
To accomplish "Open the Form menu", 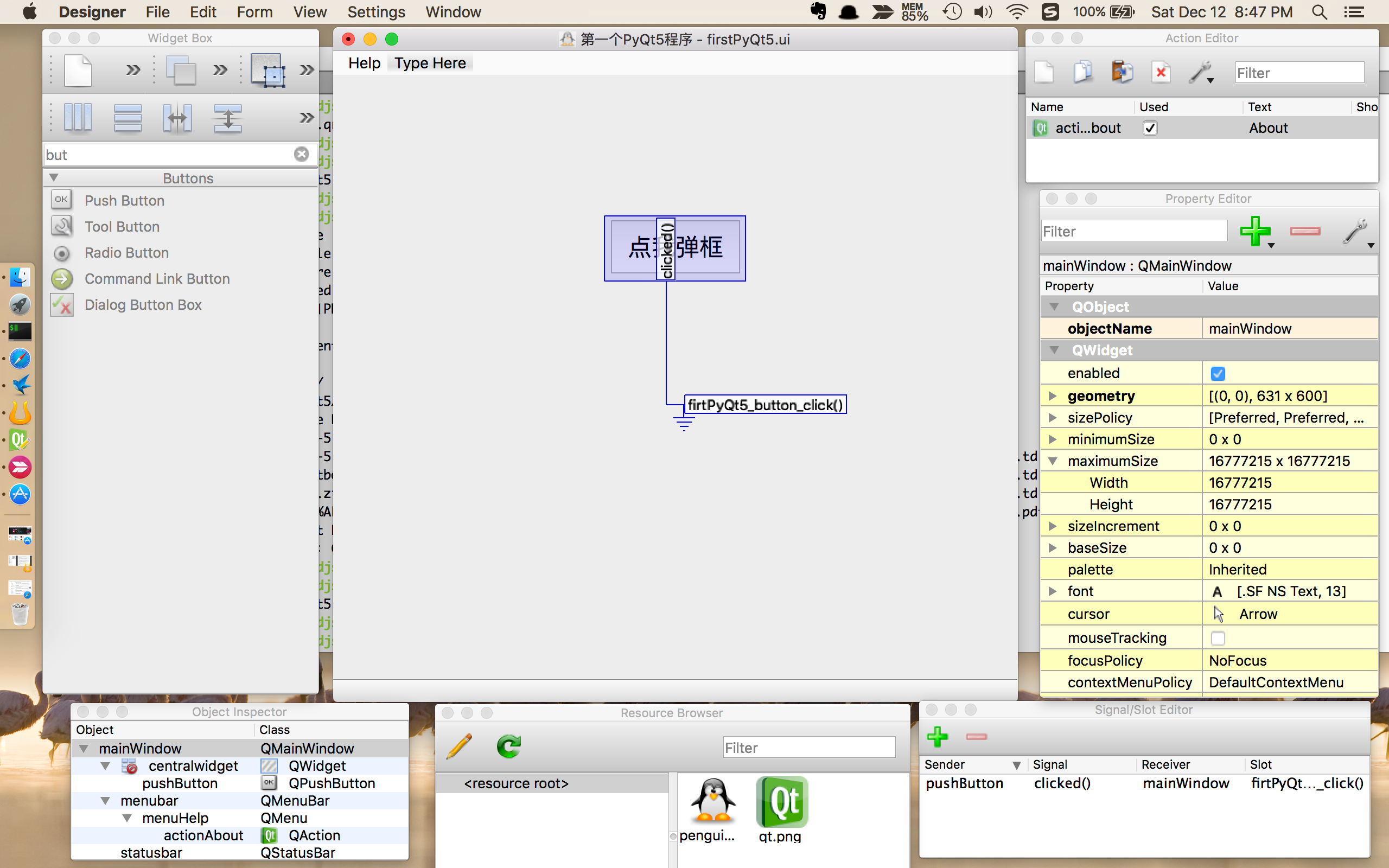I will [254, 12].
